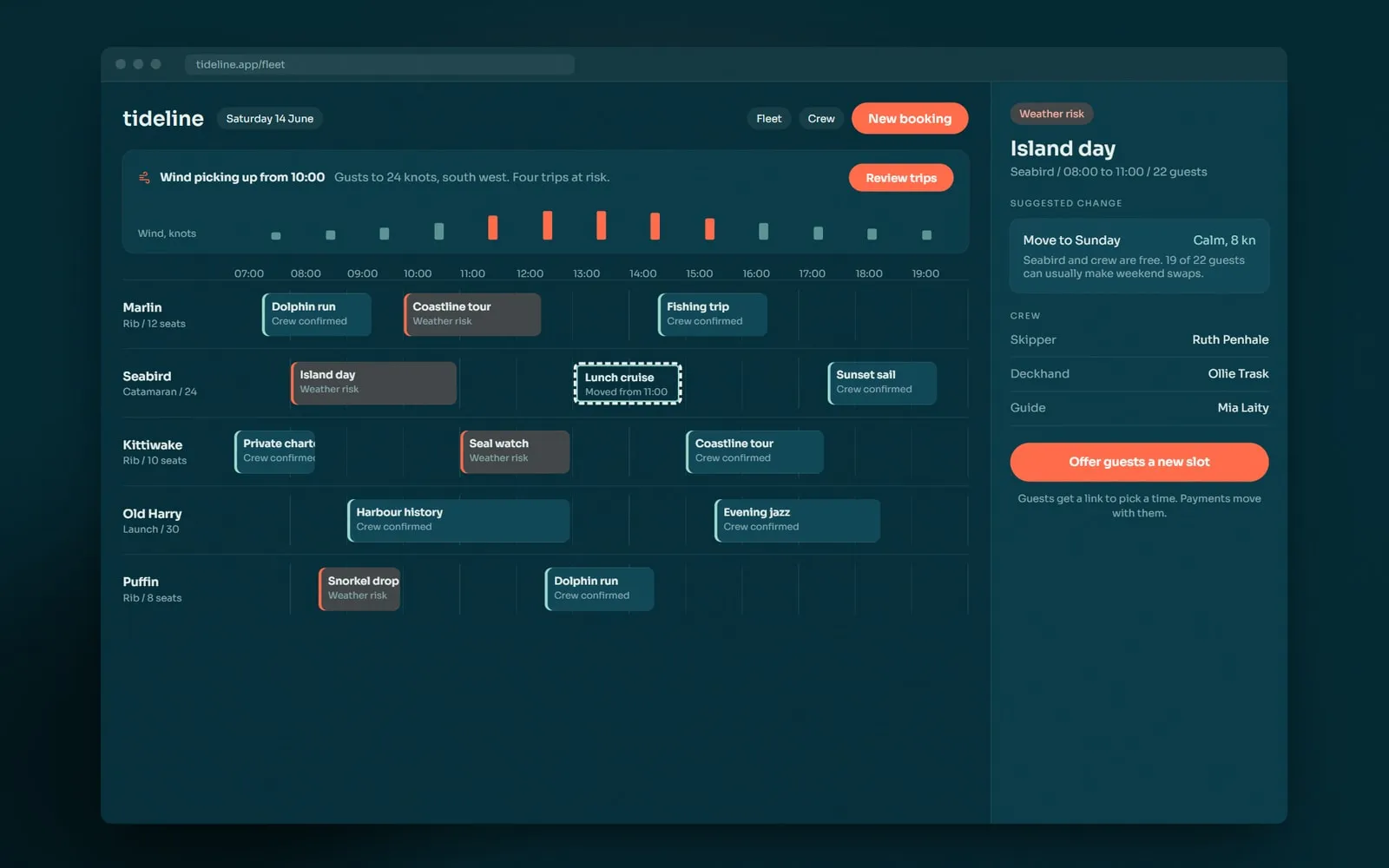Click Offer guests a new slot
This screenshot has height=868, width=1389.
(1139, 462)
